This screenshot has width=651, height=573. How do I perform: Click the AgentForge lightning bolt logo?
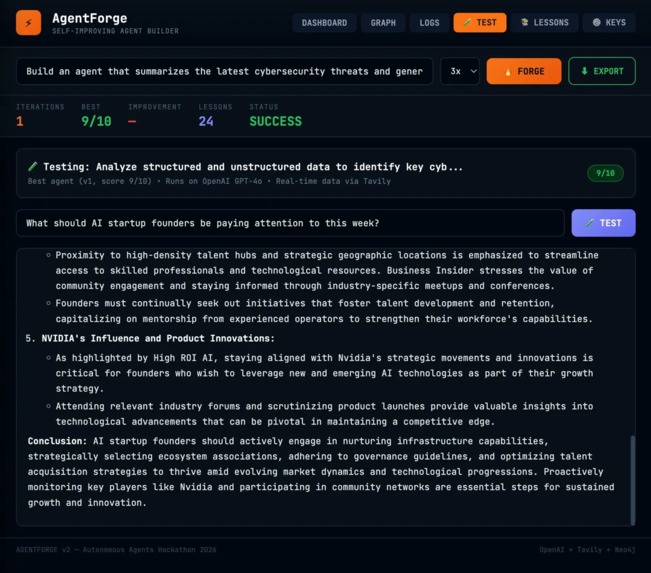28,23
